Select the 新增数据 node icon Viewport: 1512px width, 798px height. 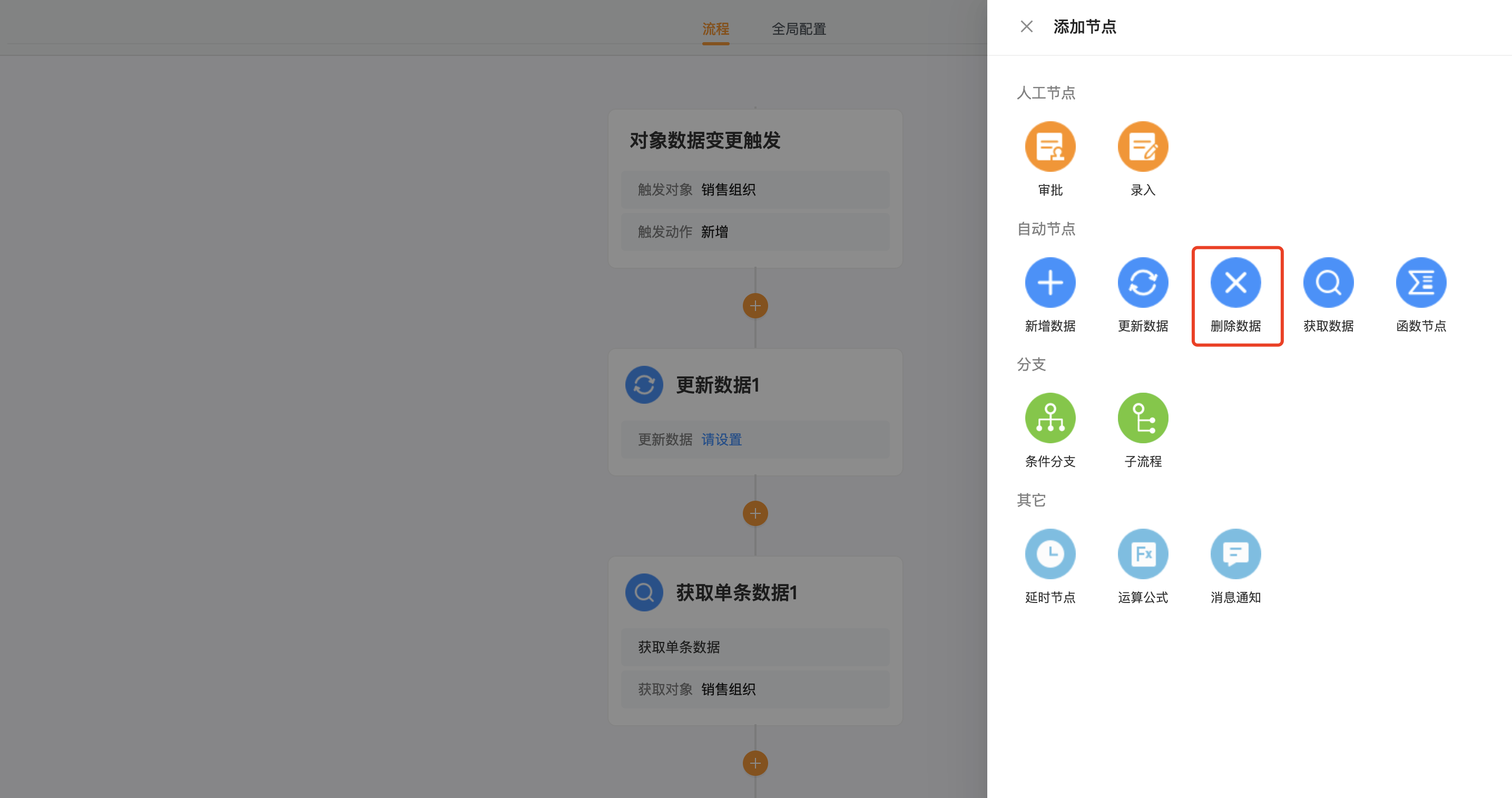click(1050, 283)
